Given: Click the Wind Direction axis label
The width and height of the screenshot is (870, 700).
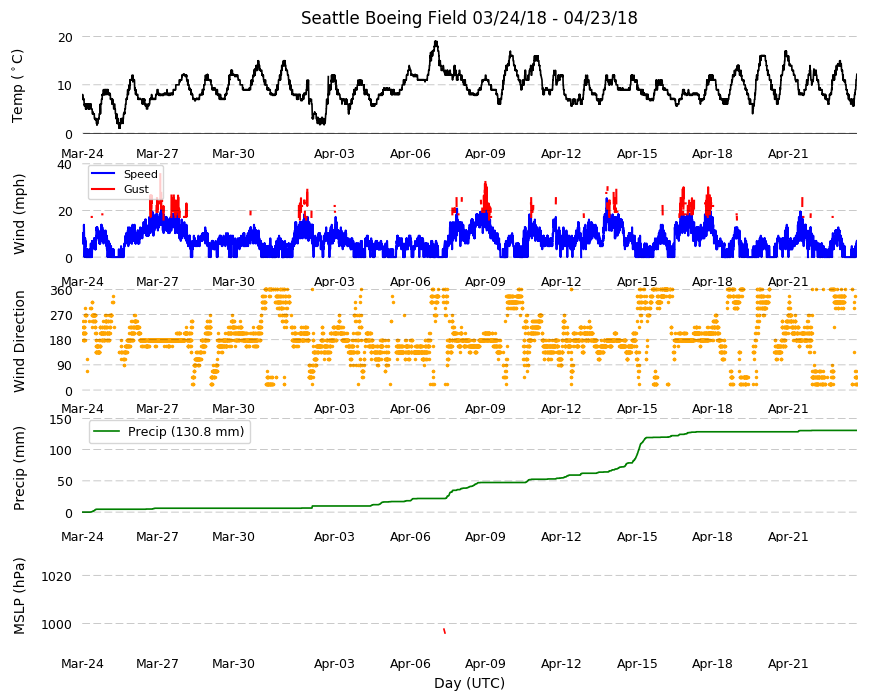Looking at the screenshot, I should pyautogui.click(x=19, y=341).
